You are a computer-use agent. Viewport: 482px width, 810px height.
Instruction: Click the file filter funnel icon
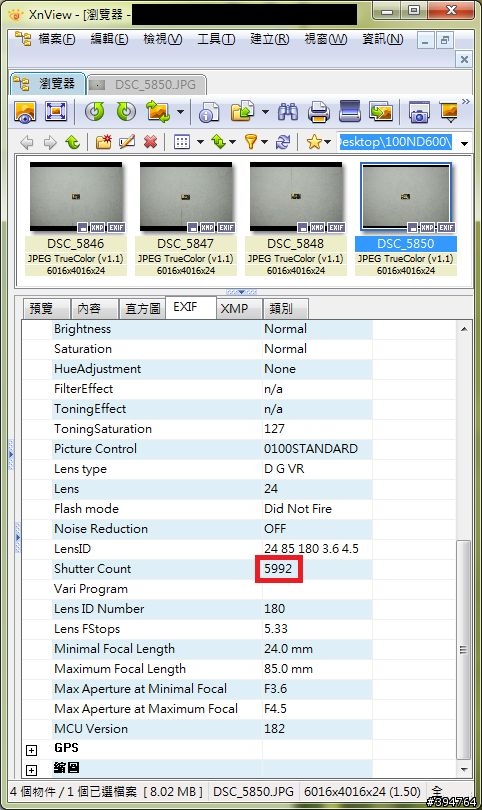(251, 142)
